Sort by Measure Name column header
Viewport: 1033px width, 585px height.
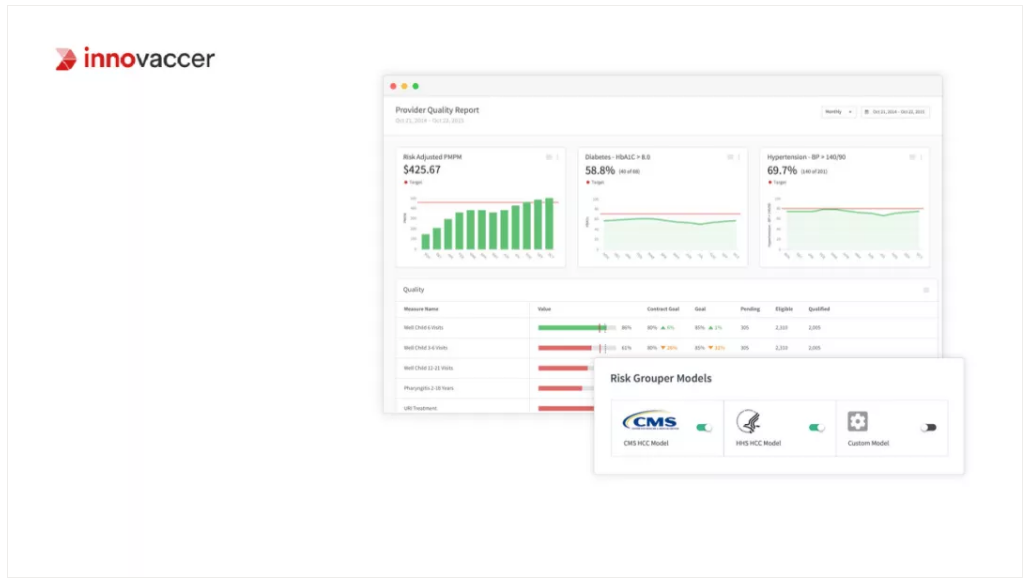click(421, 309)
